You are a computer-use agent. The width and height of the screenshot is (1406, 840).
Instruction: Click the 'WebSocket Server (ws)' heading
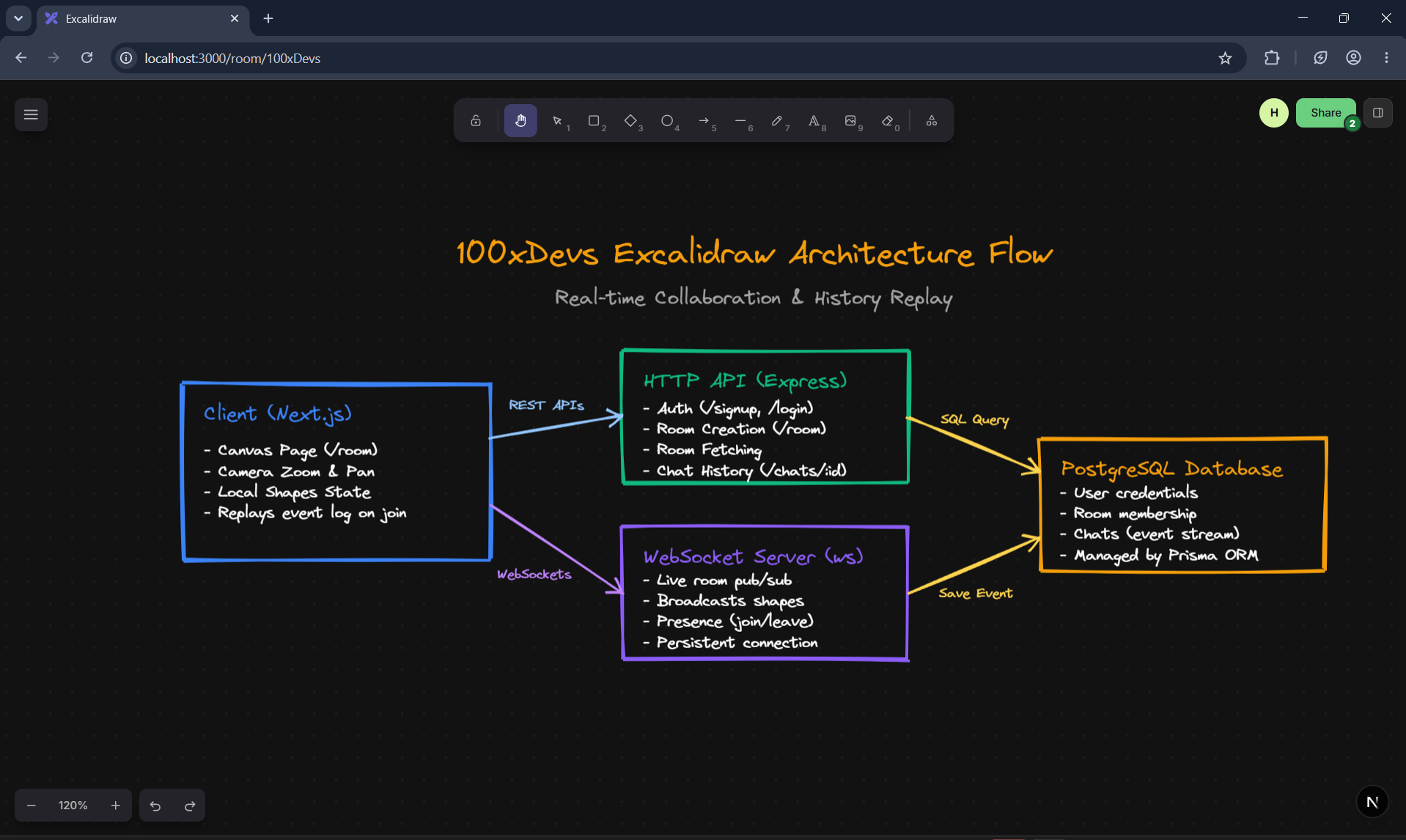pyautogui.click(x=753, y=557)
